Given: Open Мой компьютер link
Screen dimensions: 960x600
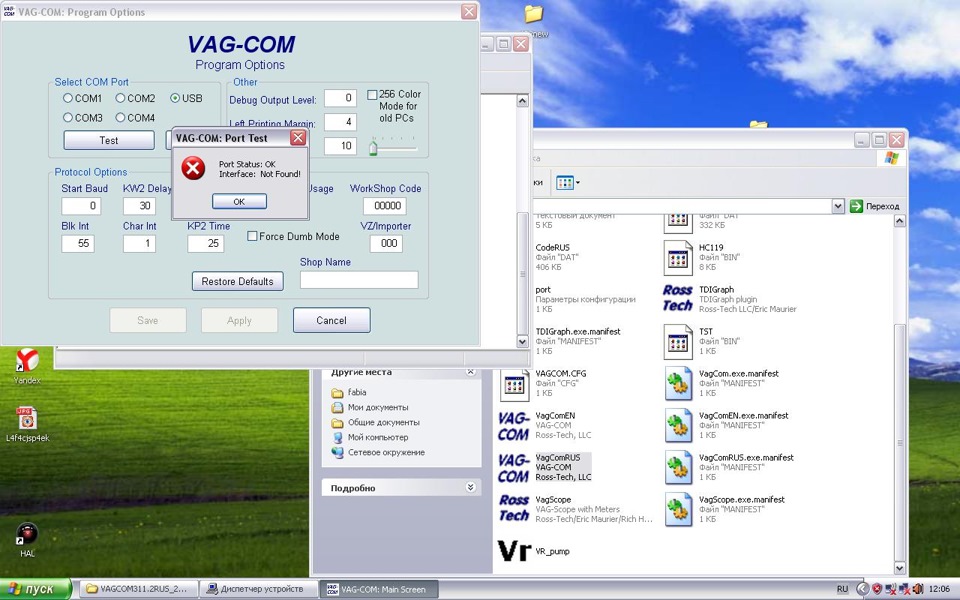Looking at the screenshot, I should tap(378, 437).
